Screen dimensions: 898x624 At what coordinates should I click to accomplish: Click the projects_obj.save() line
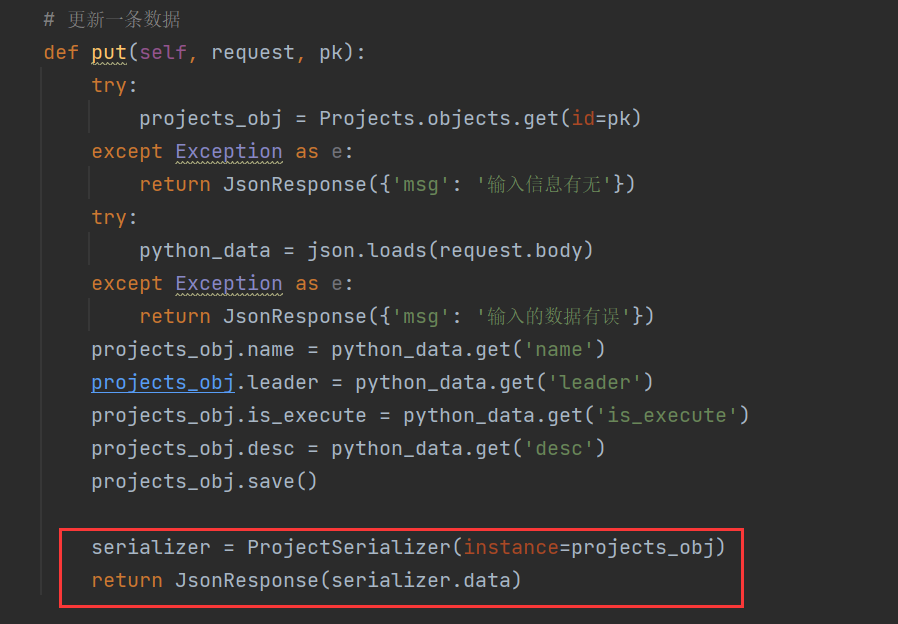(204, 481)
